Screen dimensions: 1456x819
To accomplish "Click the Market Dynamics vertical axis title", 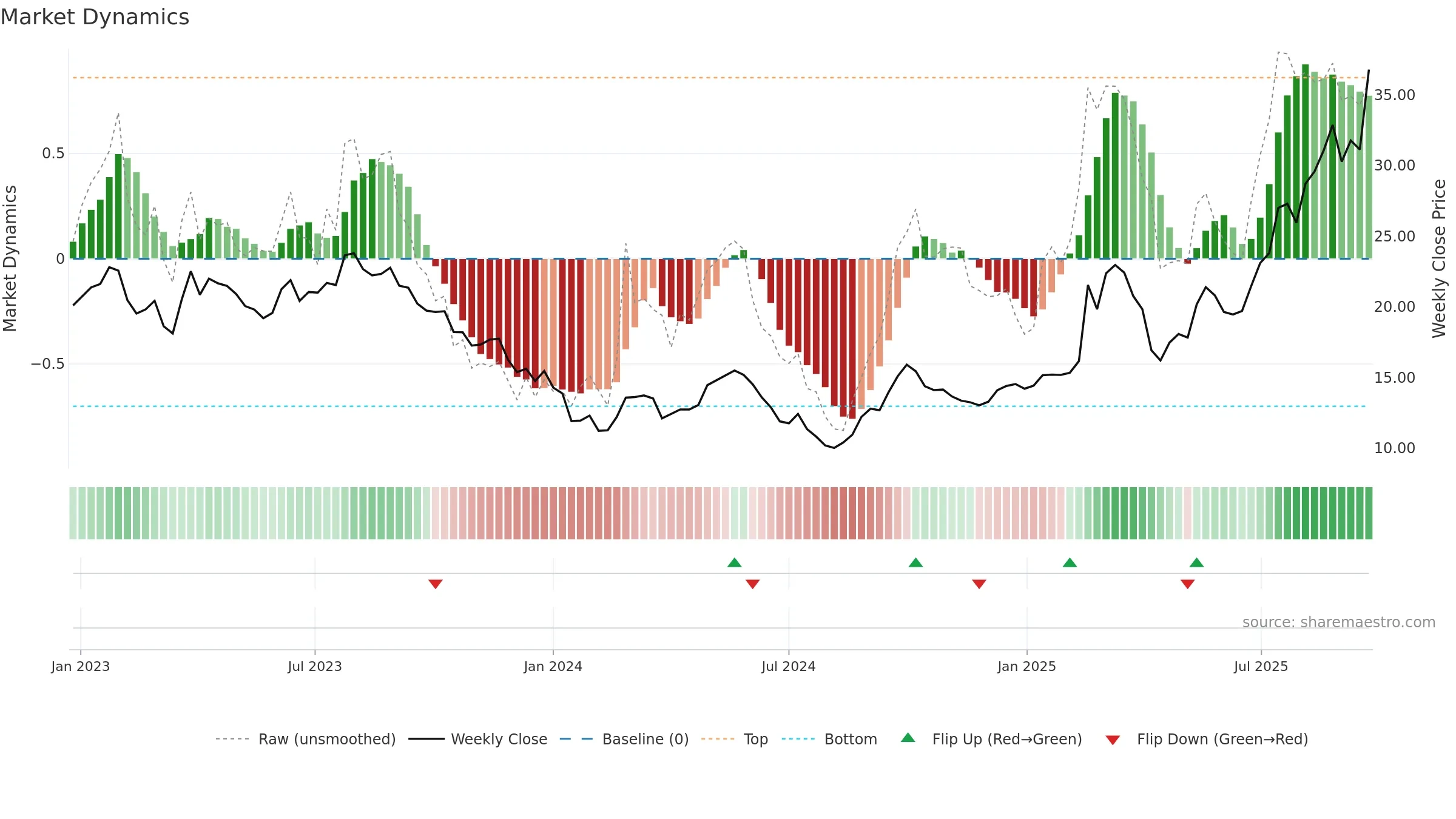I will (x=10, y=258).
